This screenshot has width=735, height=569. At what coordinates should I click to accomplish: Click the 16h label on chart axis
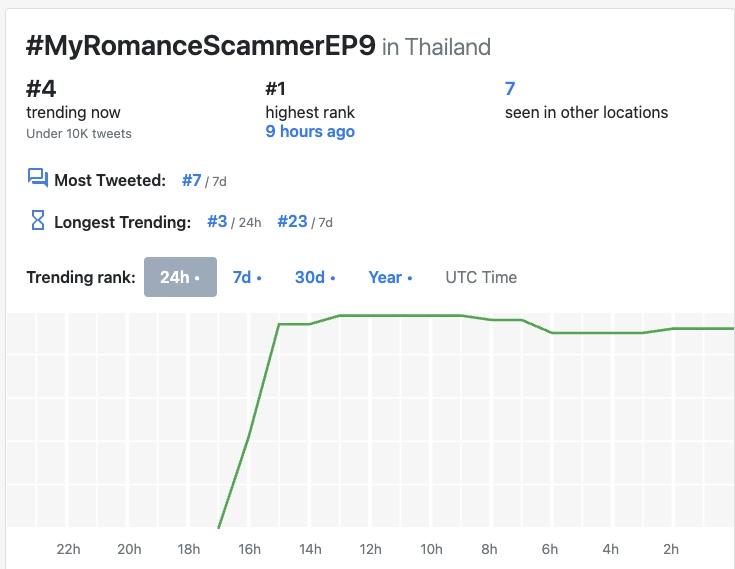pos(249,549)
